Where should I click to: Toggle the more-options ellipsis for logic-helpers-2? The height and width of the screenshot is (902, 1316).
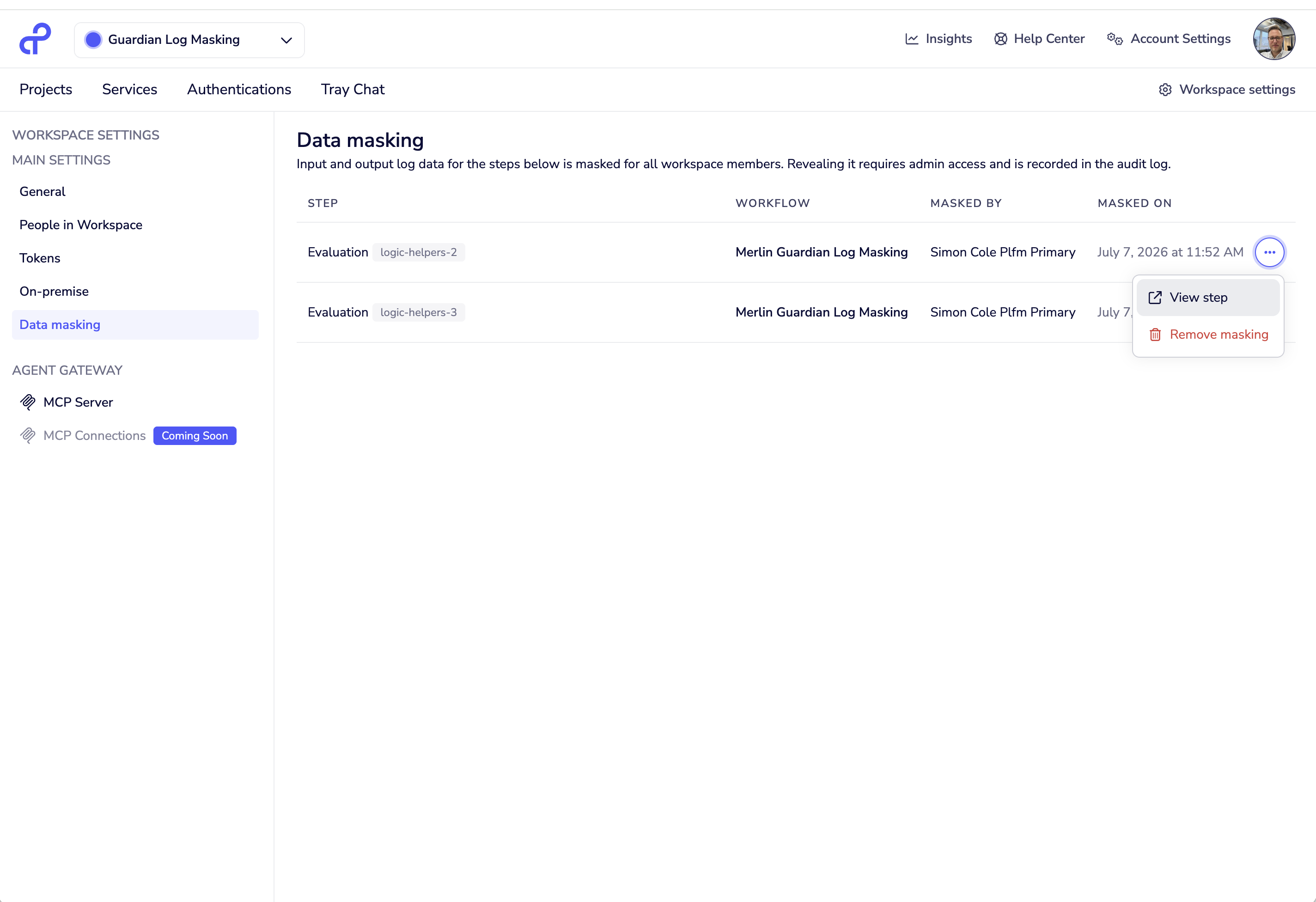point(1270,252)
